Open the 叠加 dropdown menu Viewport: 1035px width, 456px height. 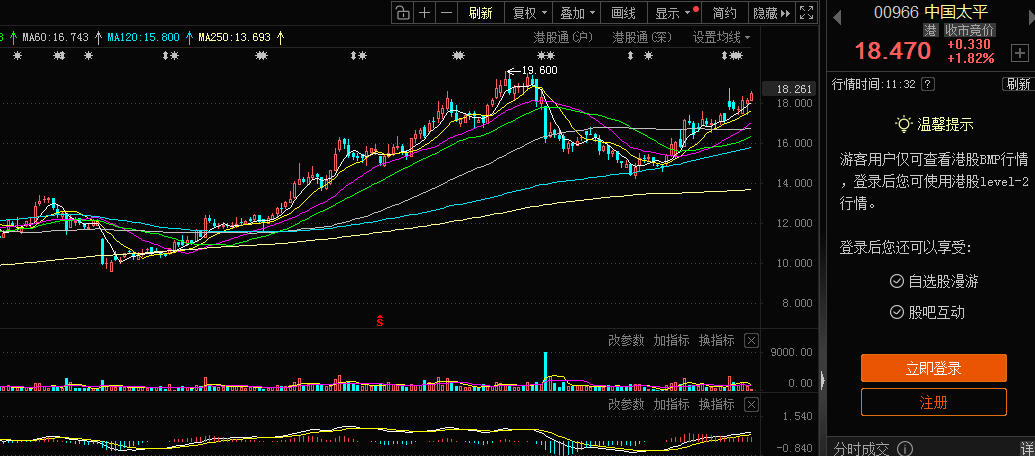[x=578, y=13]
